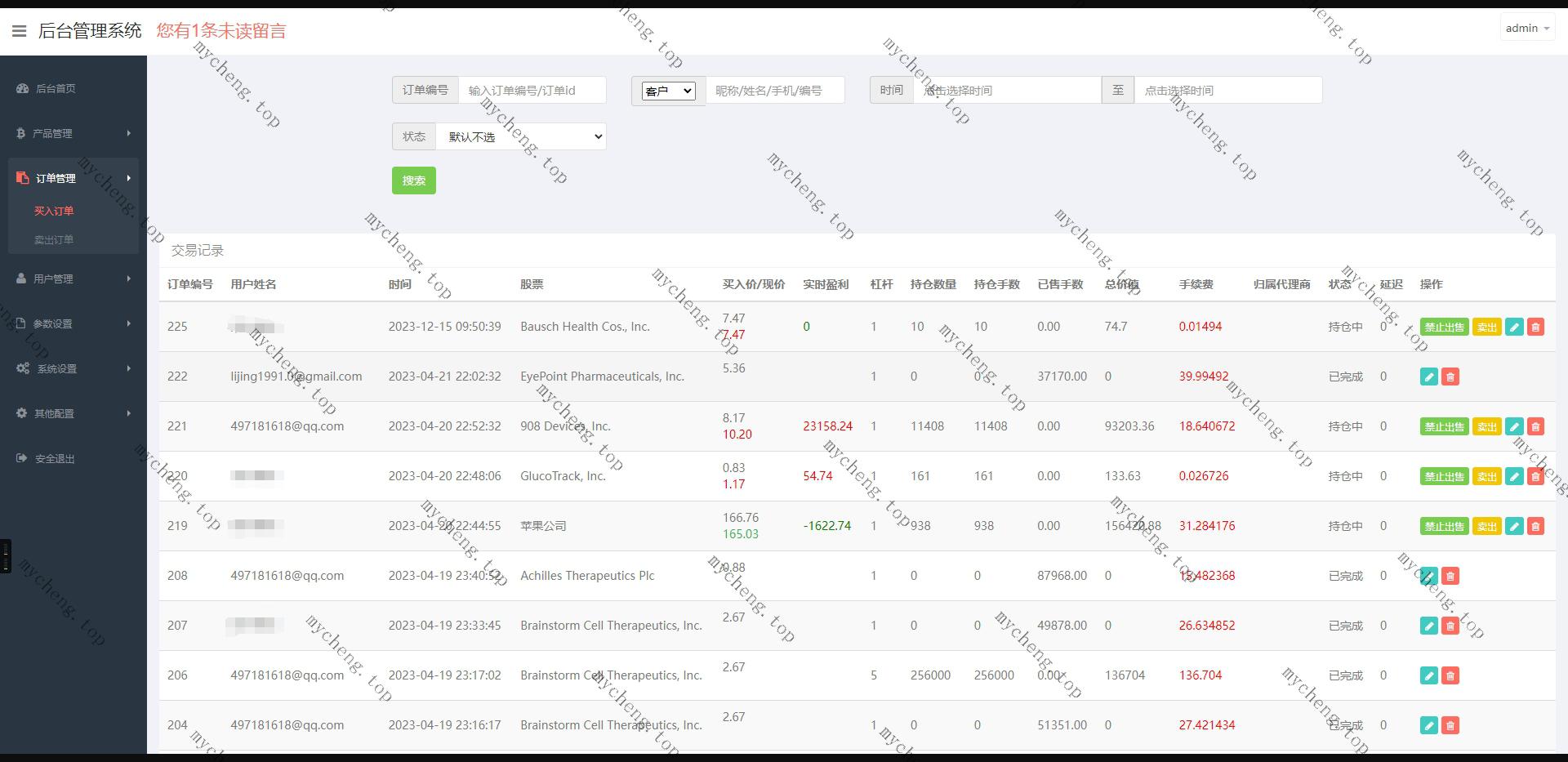Screen dimensions: 1568x762
Task: Click the yellow 卖出 button for order 225
Action: point(1487,327)
